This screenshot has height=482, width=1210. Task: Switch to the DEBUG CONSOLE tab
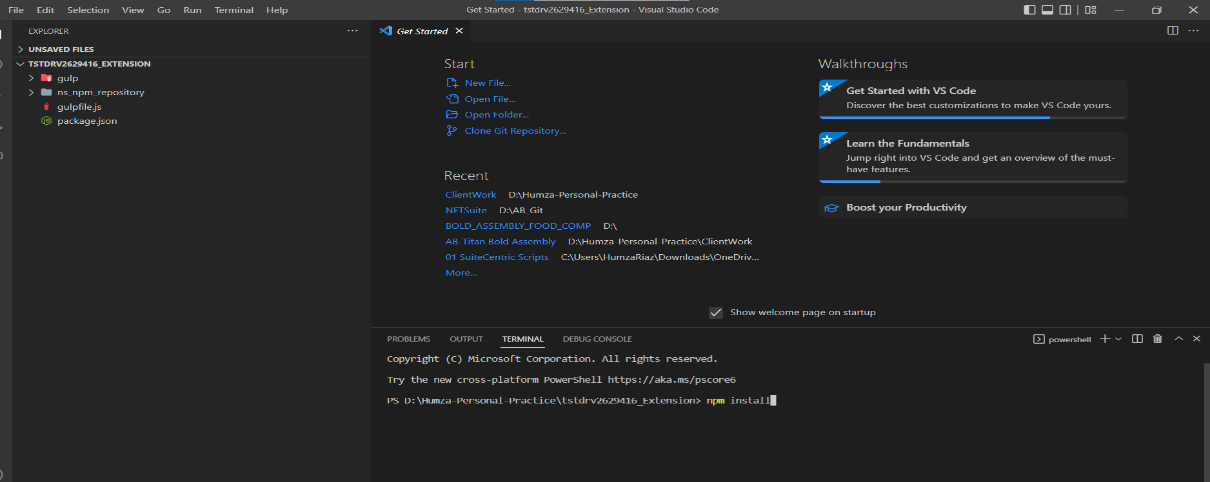pos(597,339)
